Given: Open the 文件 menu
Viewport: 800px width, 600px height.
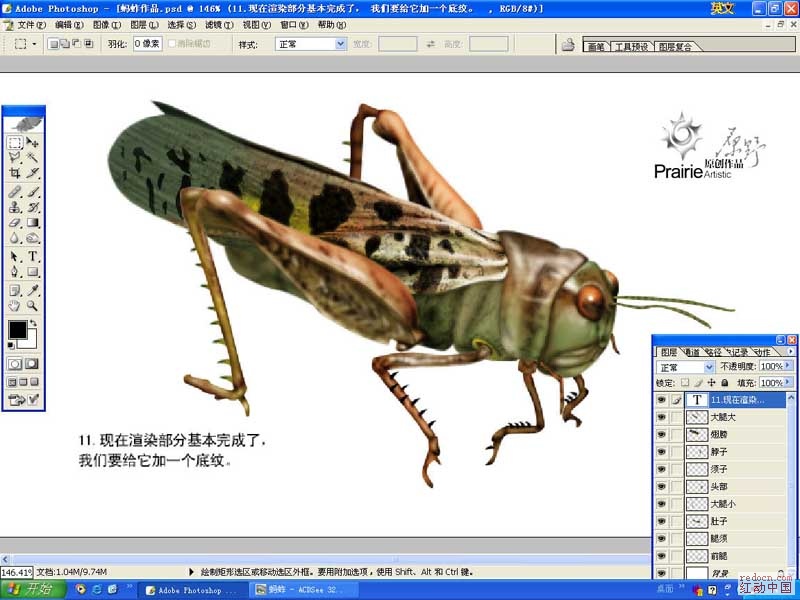Looking at the screenshot, I should click(x=32, y=24).
